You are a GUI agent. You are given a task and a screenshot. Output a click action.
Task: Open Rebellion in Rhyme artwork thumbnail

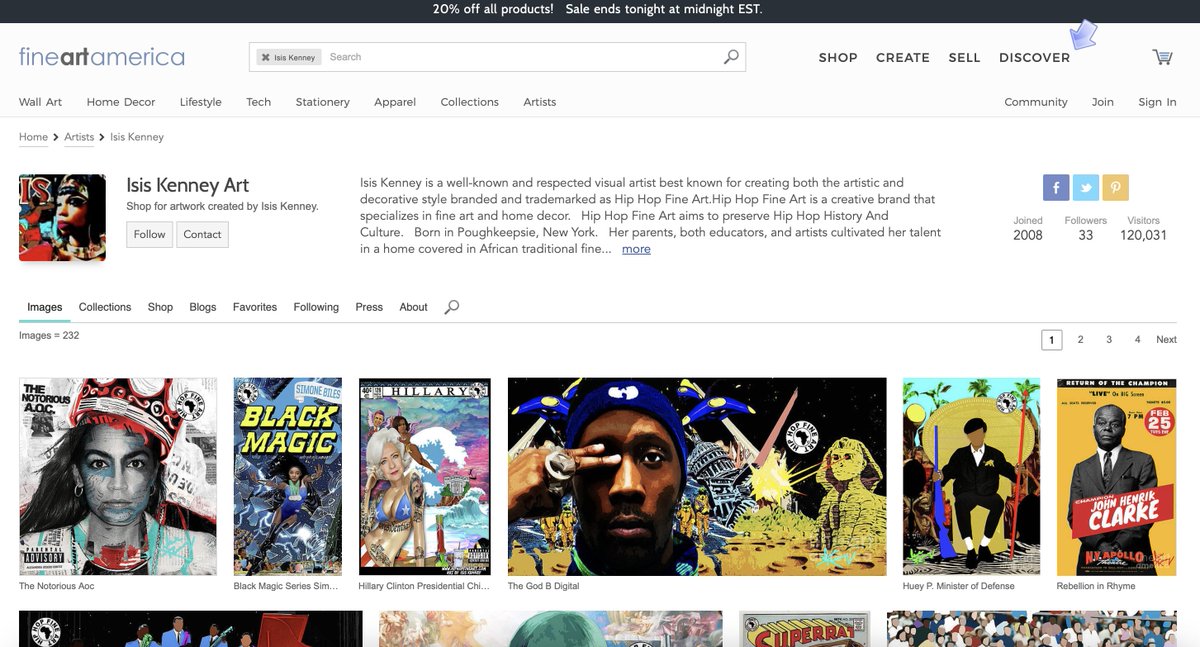pos(1117,476)
